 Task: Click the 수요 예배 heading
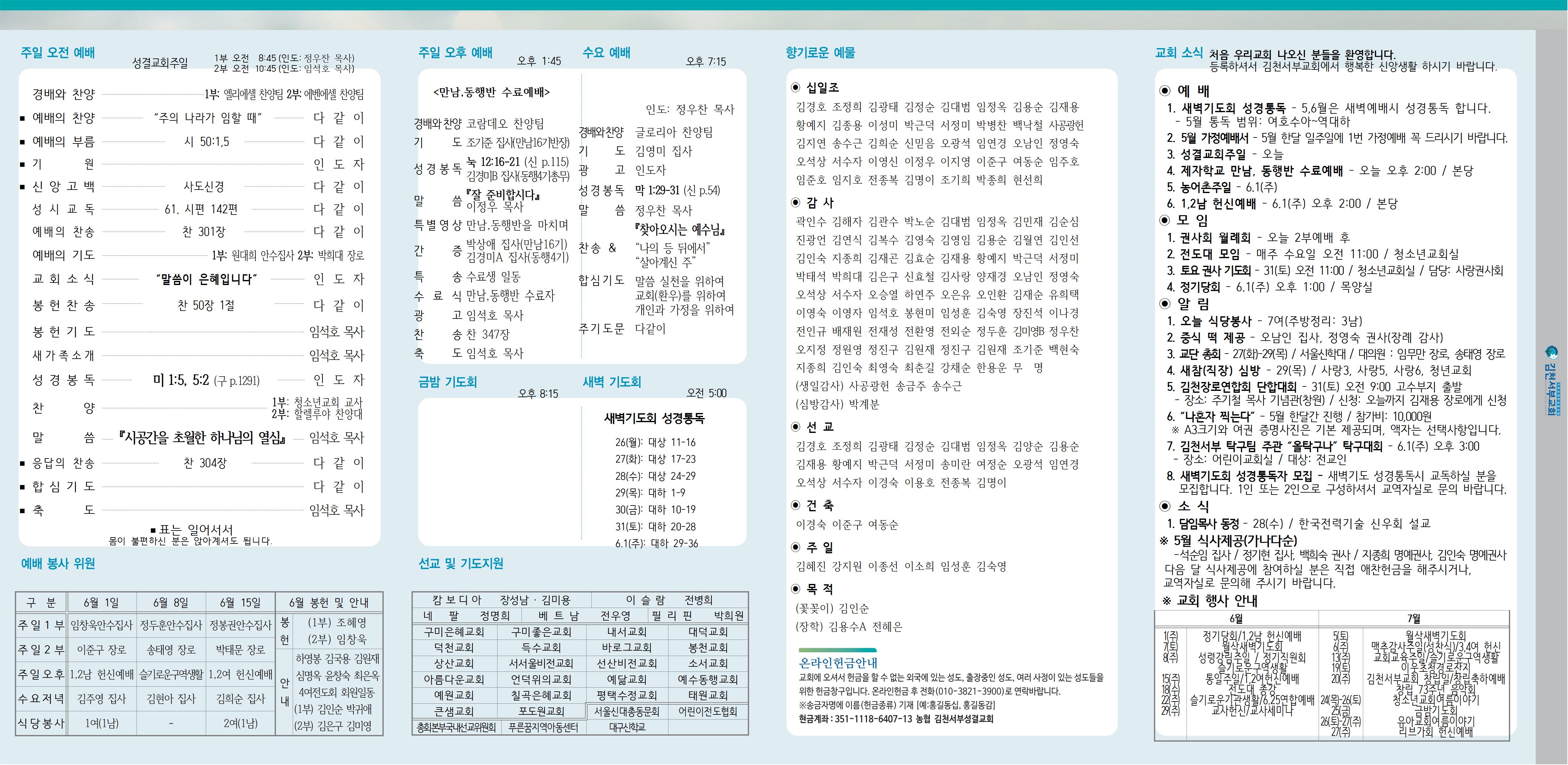click(606, 53)
